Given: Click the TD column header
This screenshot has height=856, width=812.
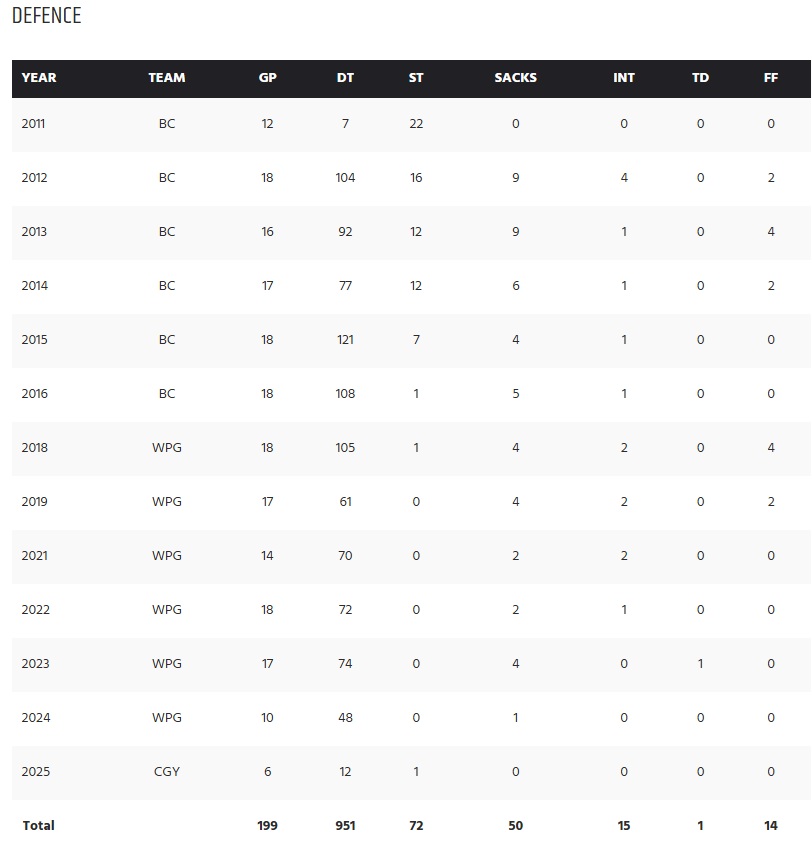Looking at the screenshot, I should point(700,78).
